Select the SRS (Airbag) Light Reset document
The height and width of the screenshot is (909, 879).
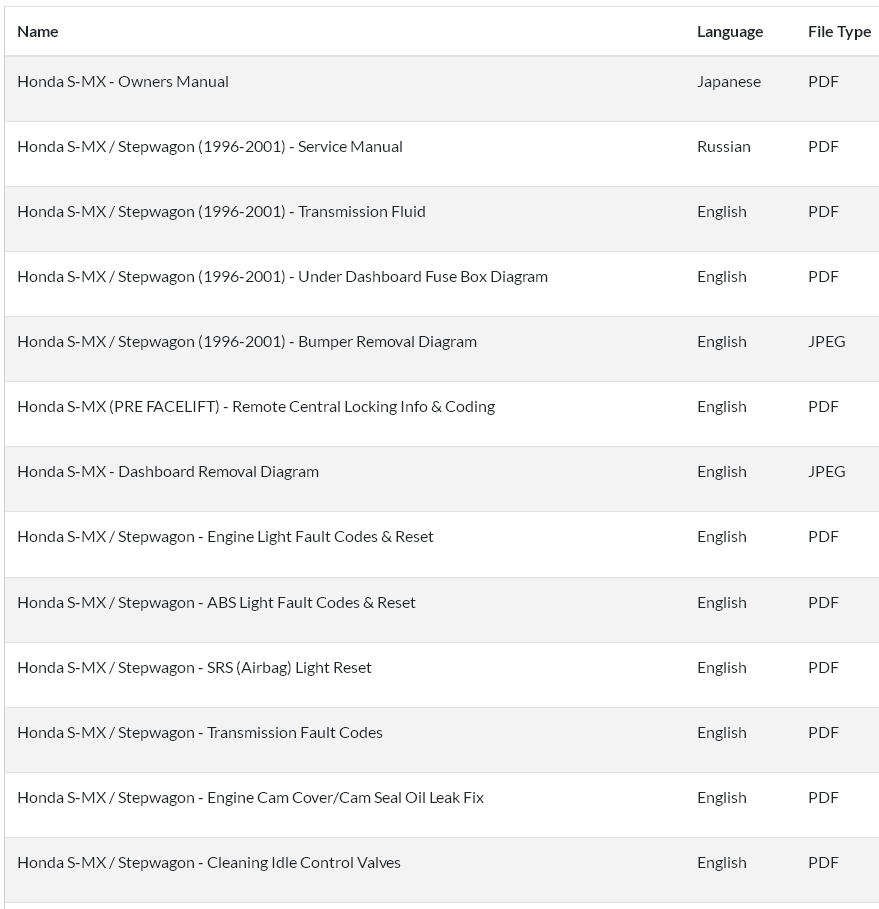tap(194, 668)
